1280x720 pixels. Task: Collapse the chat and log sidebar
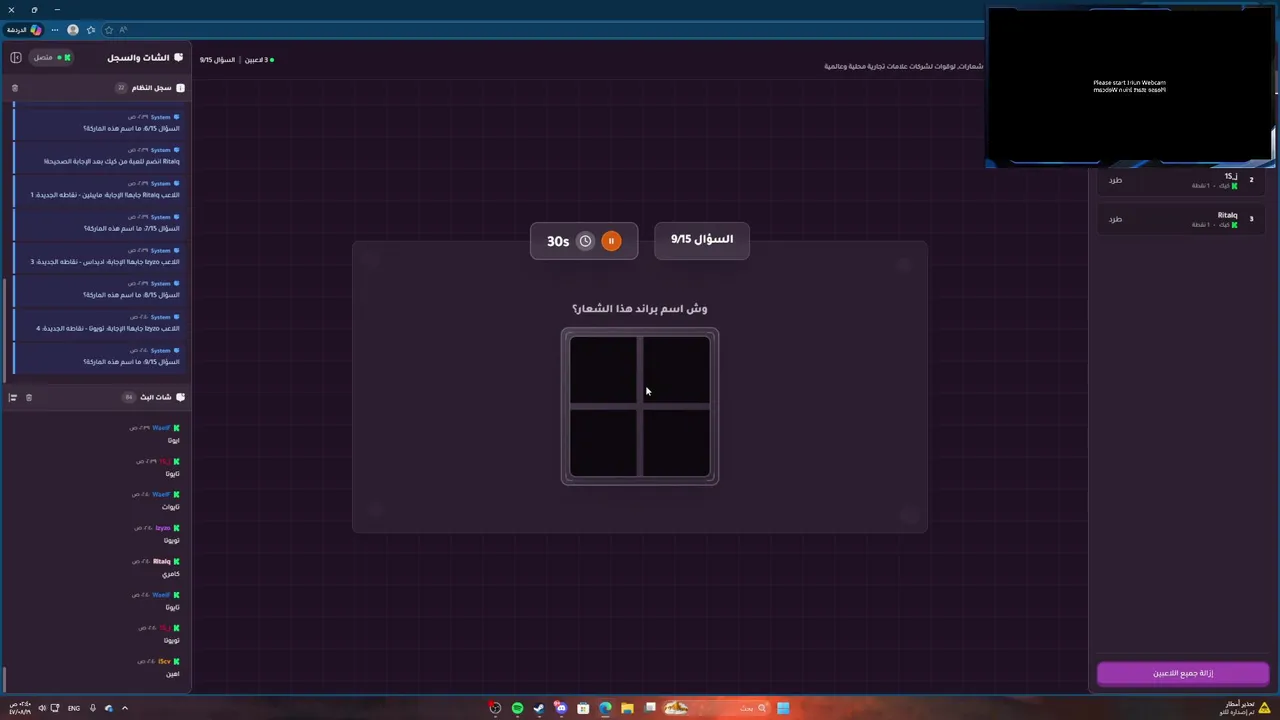pos(16,58)
